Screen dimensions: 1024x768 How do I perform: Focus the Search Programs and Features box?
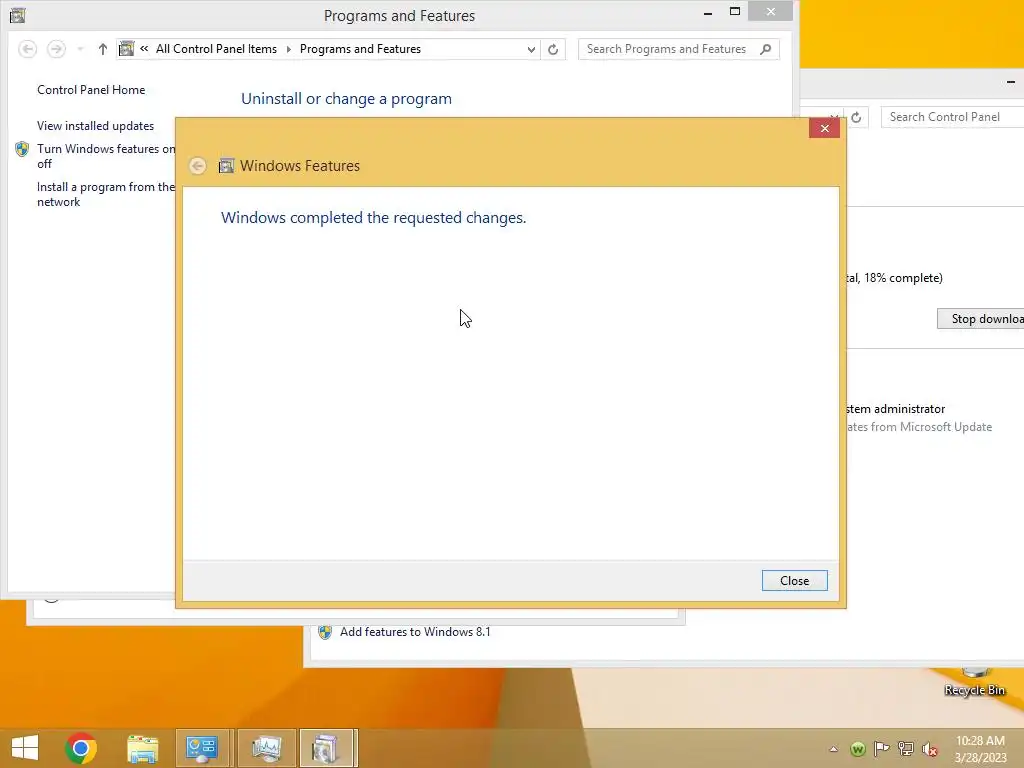(x=678, y=49)
